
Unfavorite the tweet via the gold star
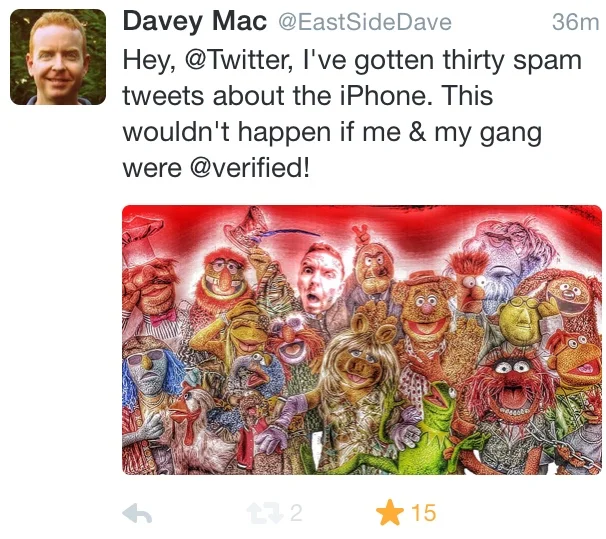(390, 513)
